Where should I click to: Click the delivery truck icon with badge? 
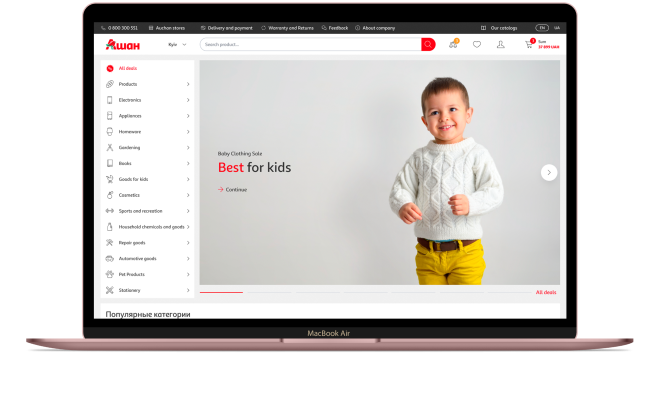click(453, 44)
